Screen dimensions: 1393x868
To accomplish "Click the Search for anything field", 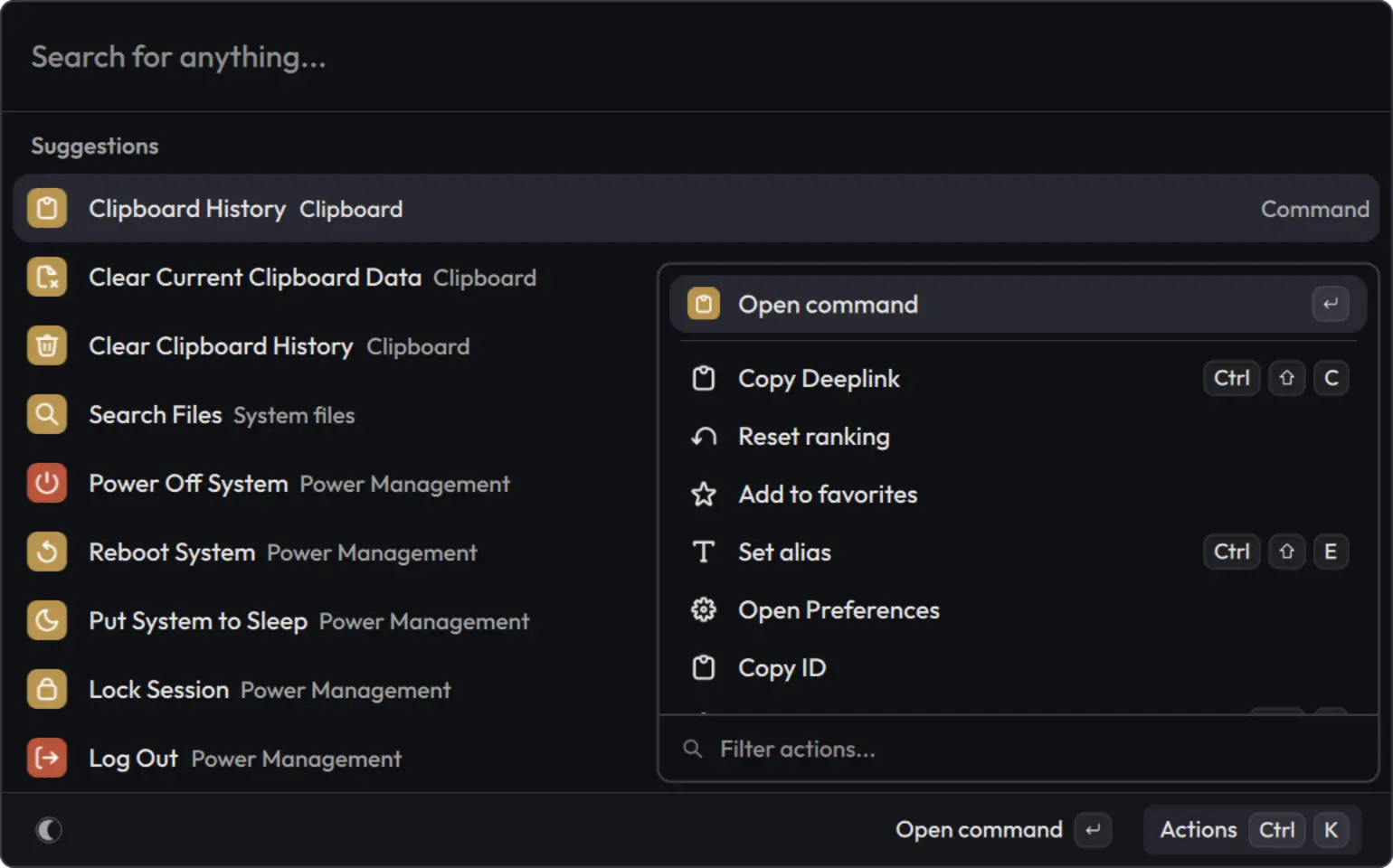I will pyautogui.click(x=696, y=57).
